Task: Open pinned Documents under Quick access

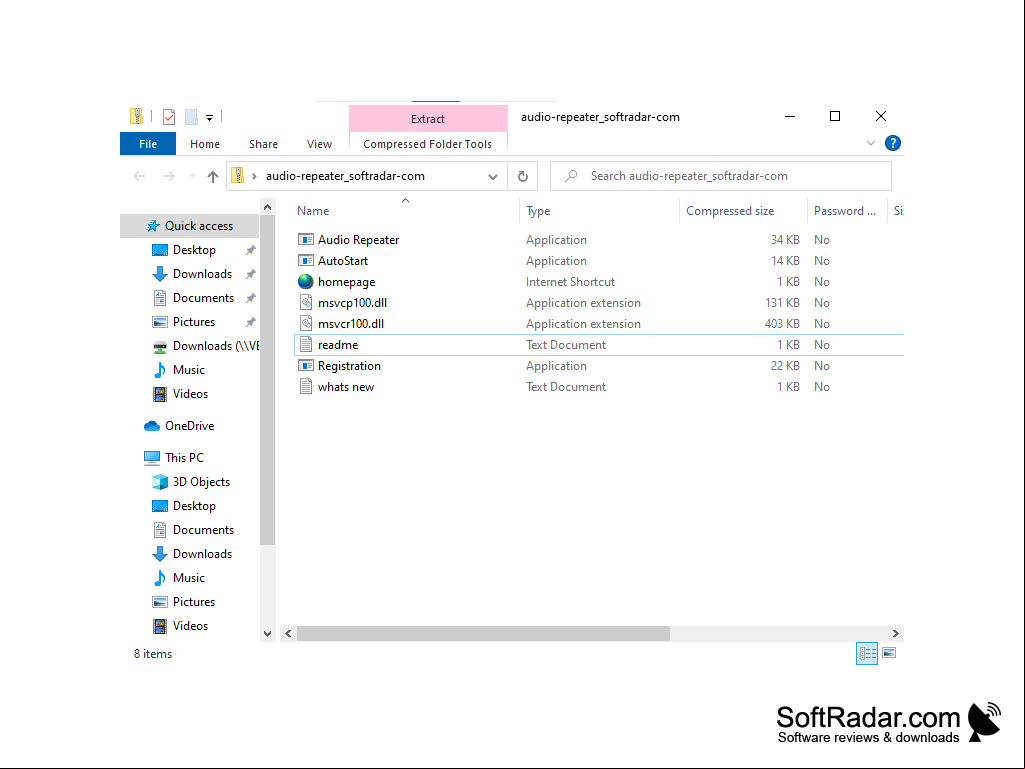Action: point(203,298)
